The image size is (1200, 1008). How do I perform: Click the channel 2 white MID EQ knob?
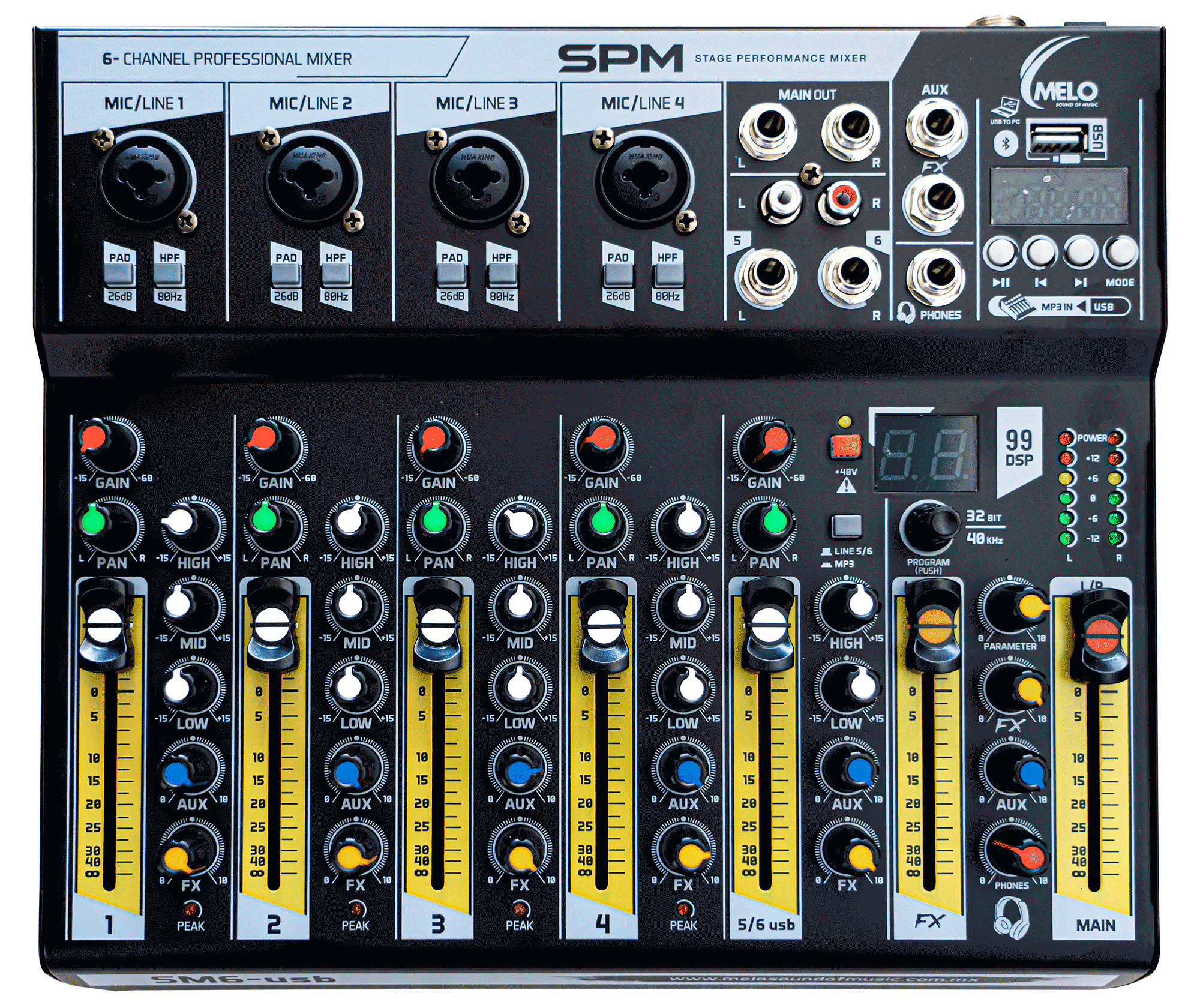356,606
